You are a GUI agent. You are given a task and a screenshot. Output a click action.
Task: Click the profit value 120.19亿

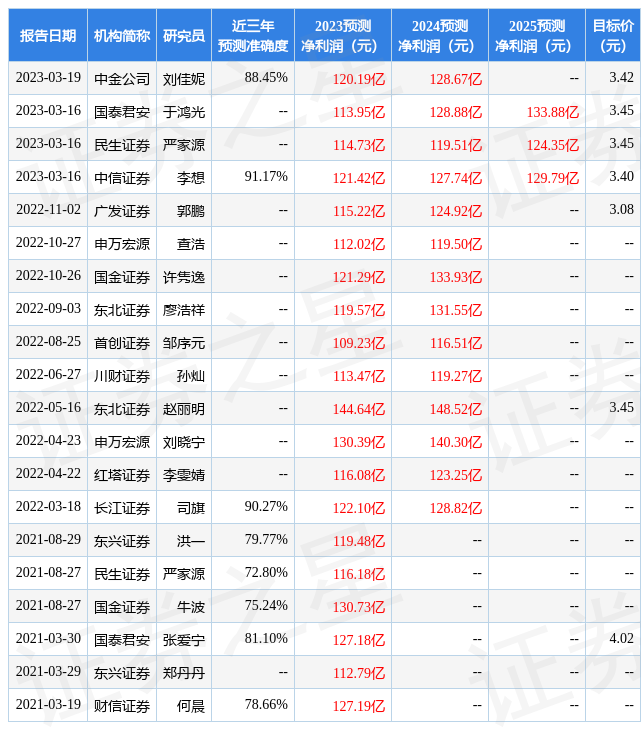(x=359, y=79)
